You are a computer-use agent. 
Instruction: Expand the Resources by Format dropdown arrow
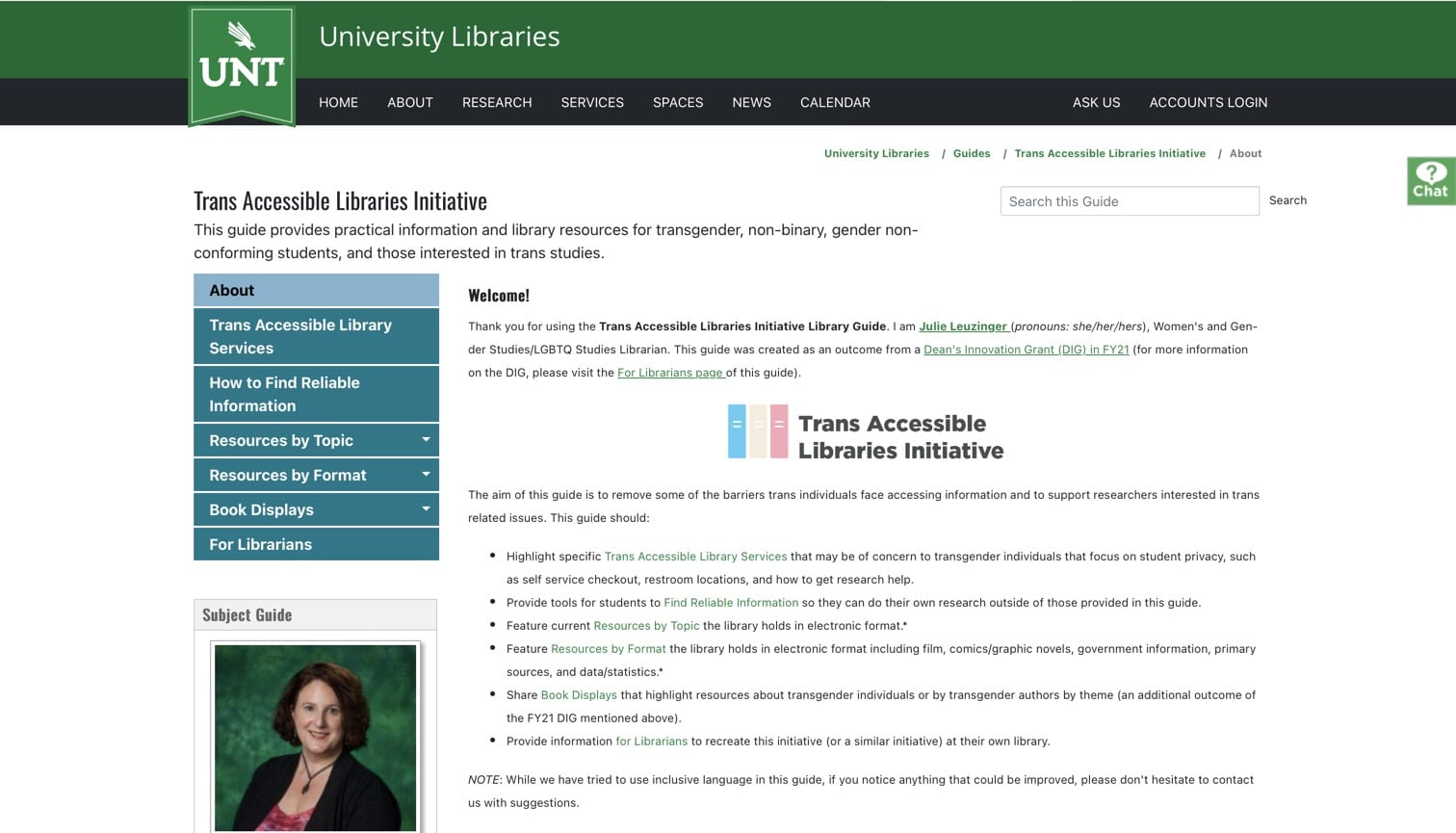(426, 475)
